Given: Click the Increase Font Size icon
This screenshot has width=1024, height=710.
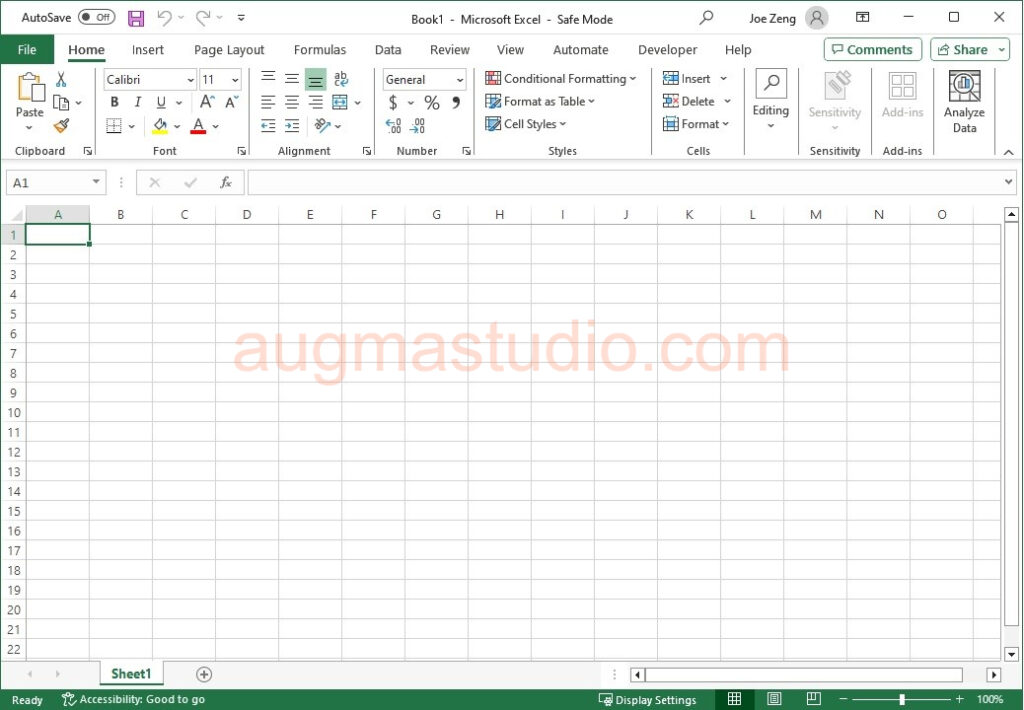Looking at the screenshot, I should [x=208, y=102].
